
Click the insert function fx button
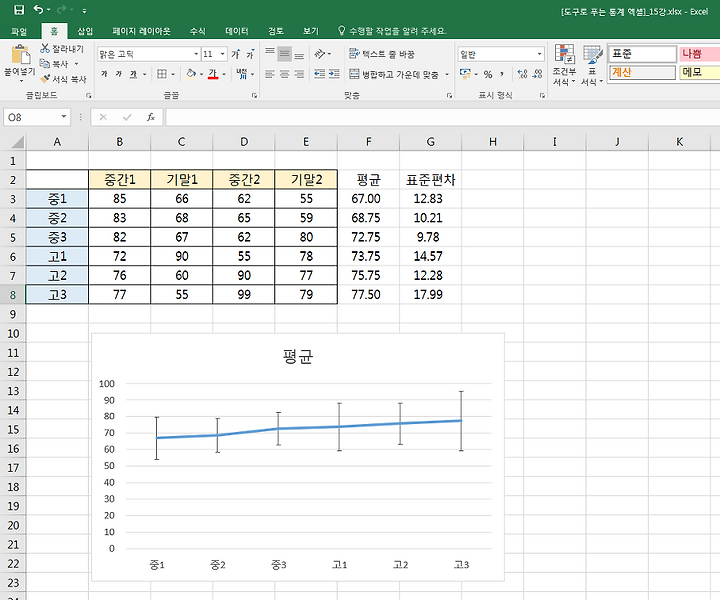pyautogui.click(x=151, y=117)
